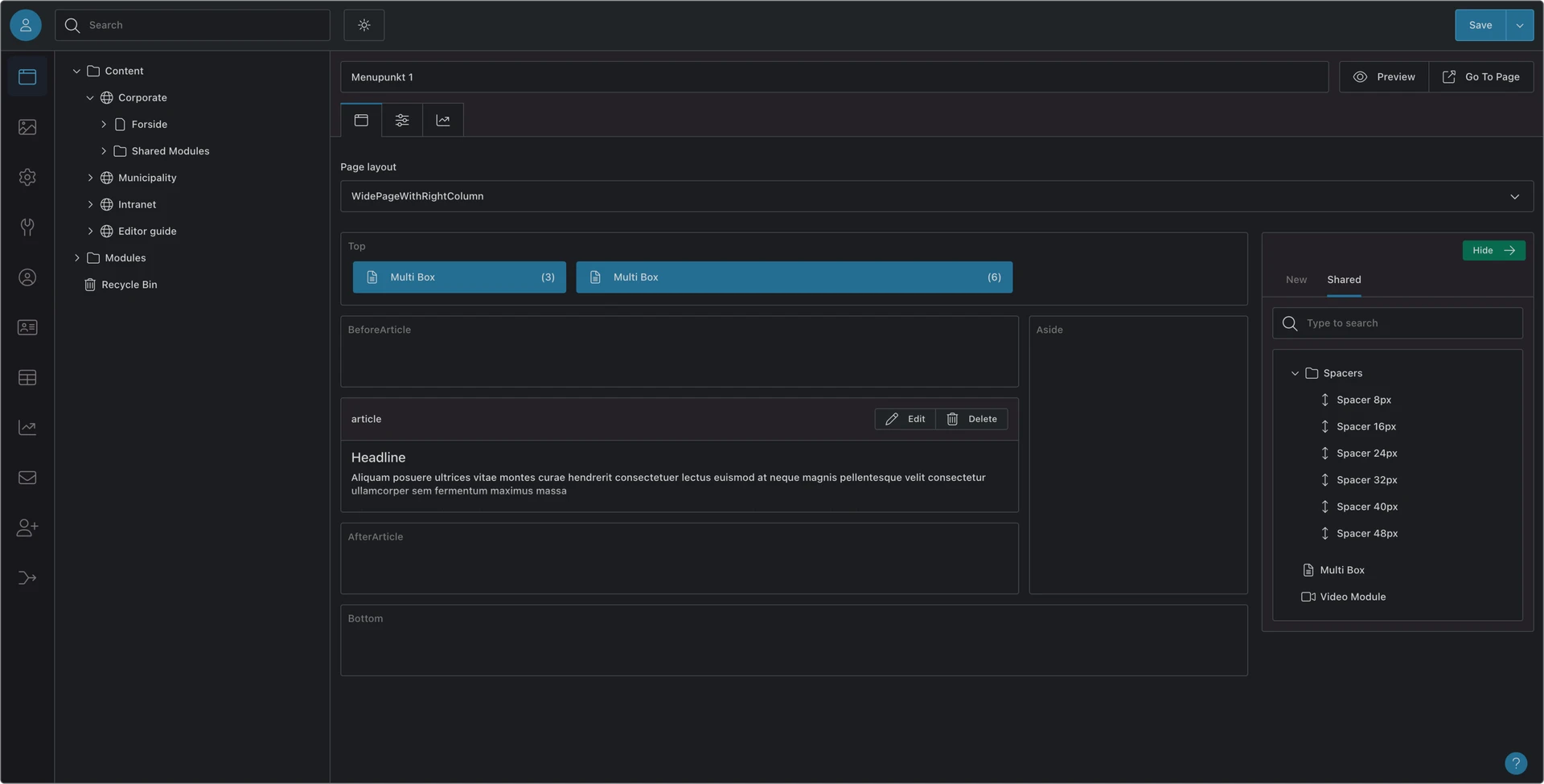Click Preview with the eye icon
The image size is (1544, 784).
(1383, 77)
